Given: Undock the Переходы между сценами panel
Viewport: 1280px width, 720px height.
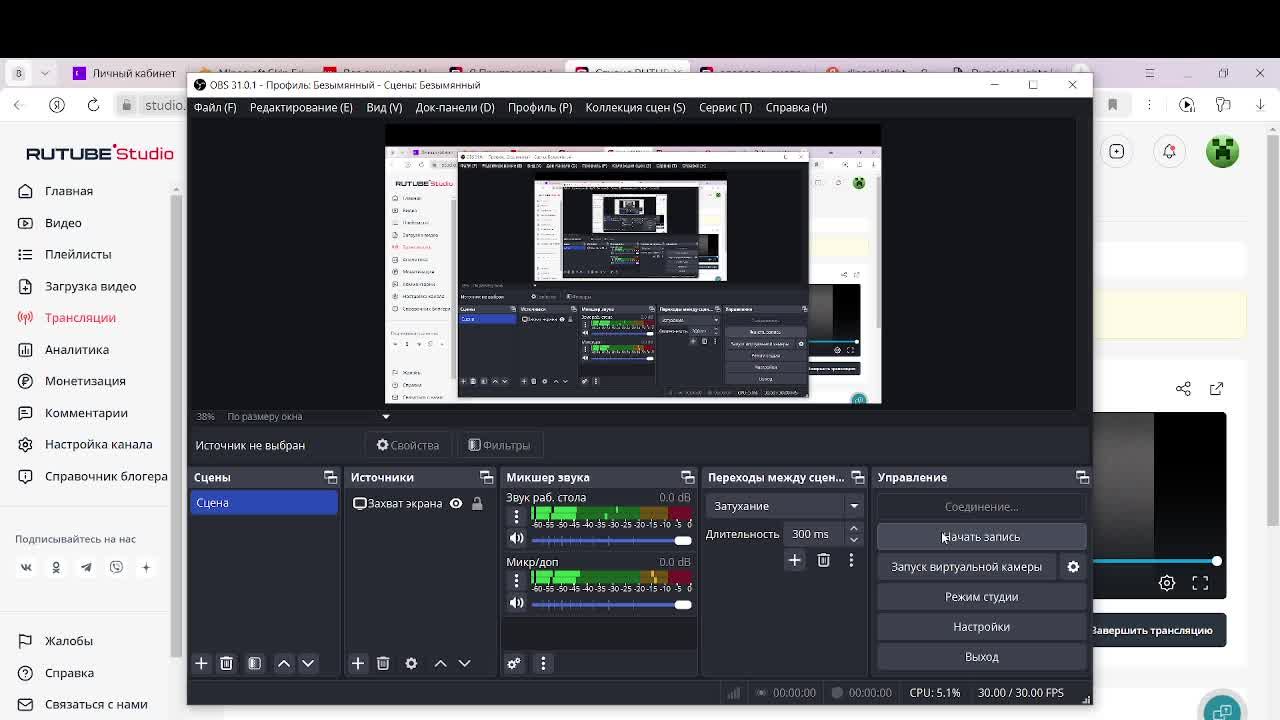Looking at the screenshot, I should pos(857,477).
